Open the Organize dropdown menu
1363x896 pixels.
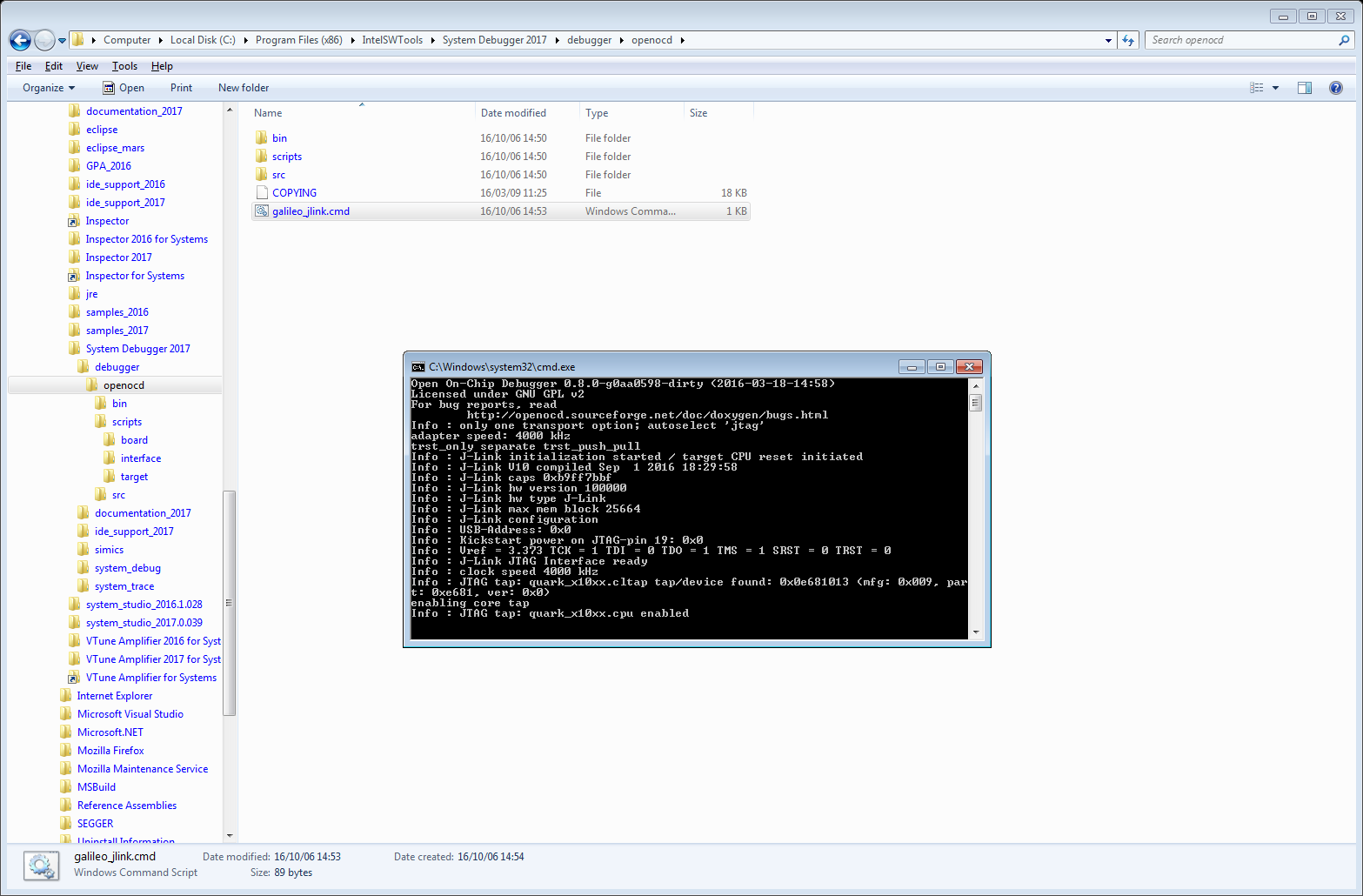pos(49,88)
